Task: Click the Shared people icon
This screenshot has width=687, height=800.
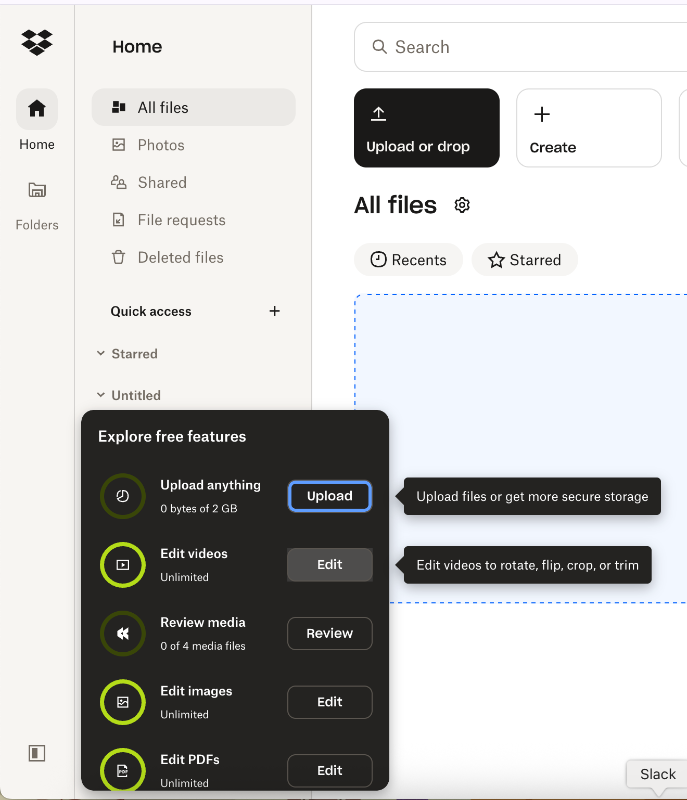Action: pos(118,182)
